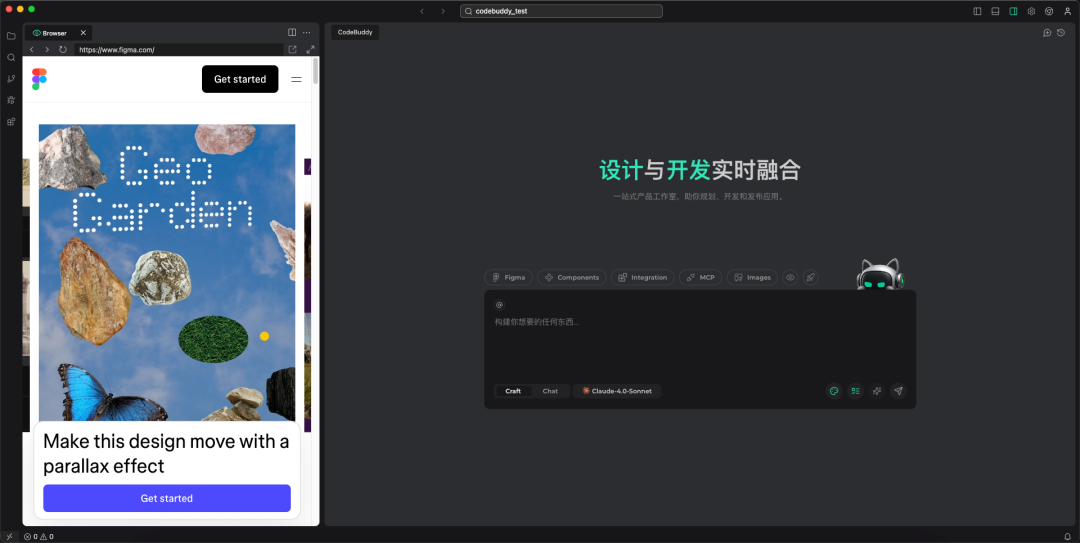
Task: Open the user account icon
Action: 1068,11
